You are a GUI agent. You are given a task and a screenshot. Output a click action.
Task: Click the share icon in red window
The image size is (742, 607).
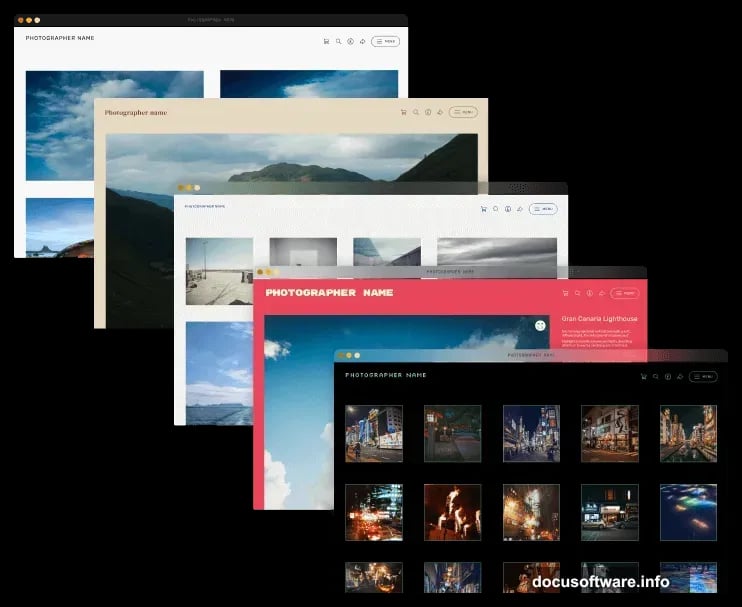click(x=602, y=293)
